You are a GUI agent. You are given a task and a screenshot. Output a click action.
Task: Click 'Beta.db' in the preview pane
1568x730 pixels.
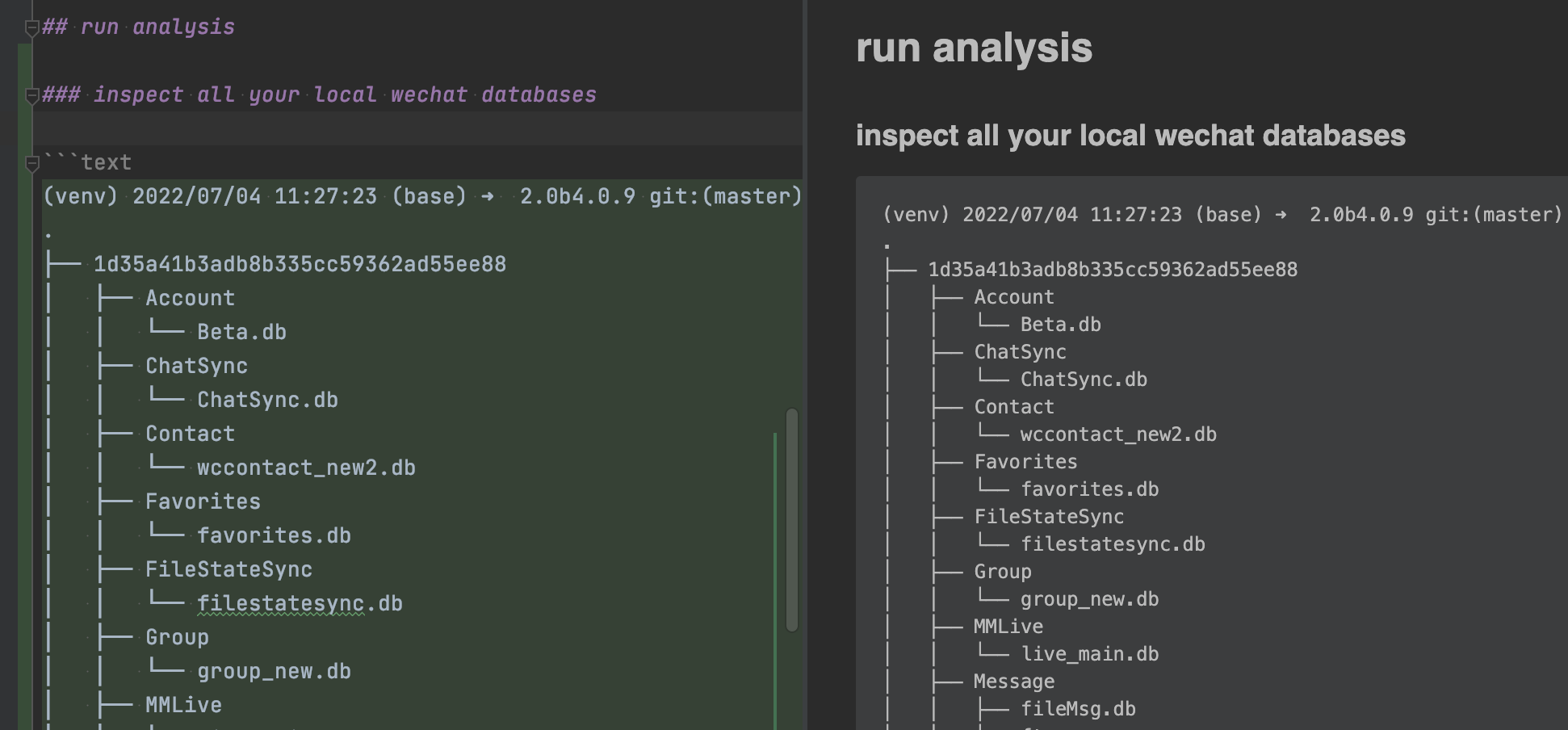coord(1060,325)
